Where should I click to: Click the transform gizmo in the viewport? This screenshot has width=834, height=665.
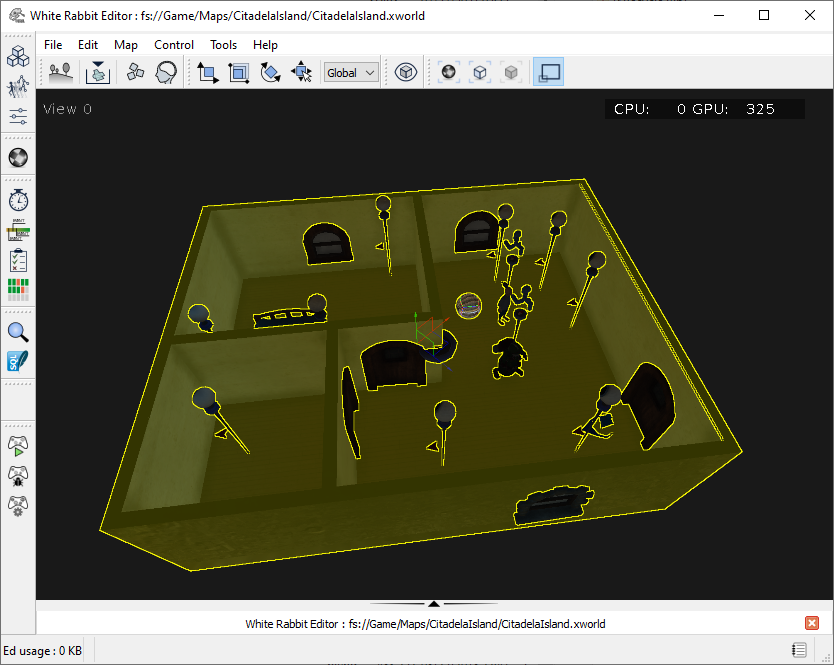[x=432, y=340]
